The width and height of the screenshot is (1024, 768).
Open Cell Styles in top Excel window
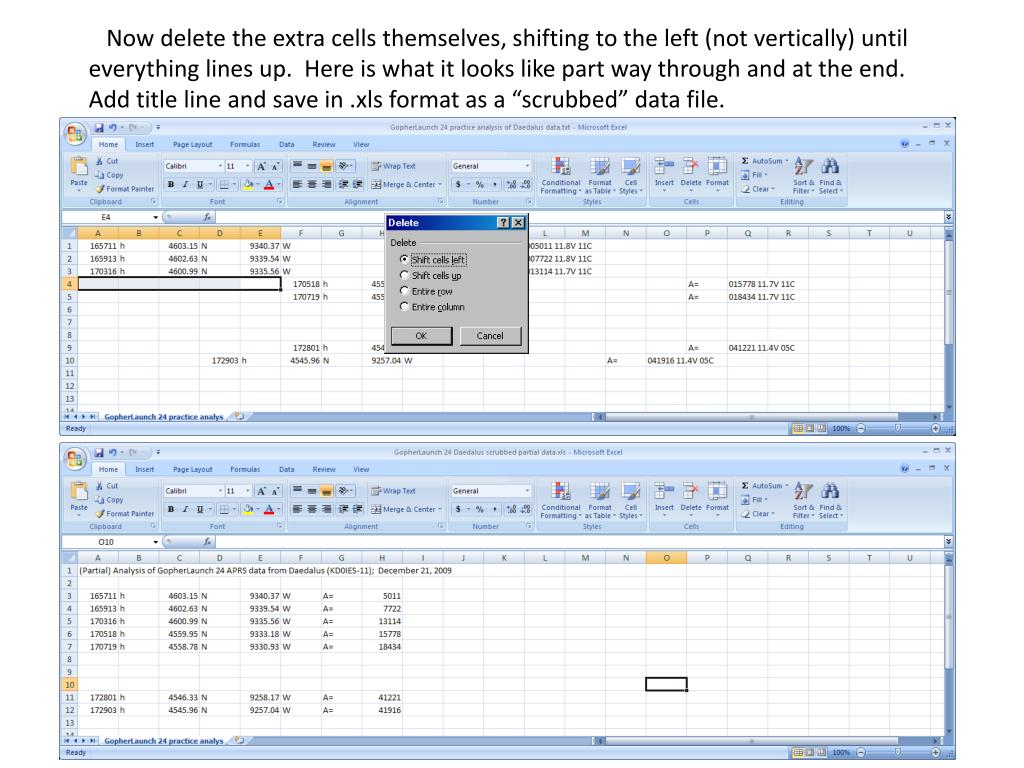coord(631,175)
